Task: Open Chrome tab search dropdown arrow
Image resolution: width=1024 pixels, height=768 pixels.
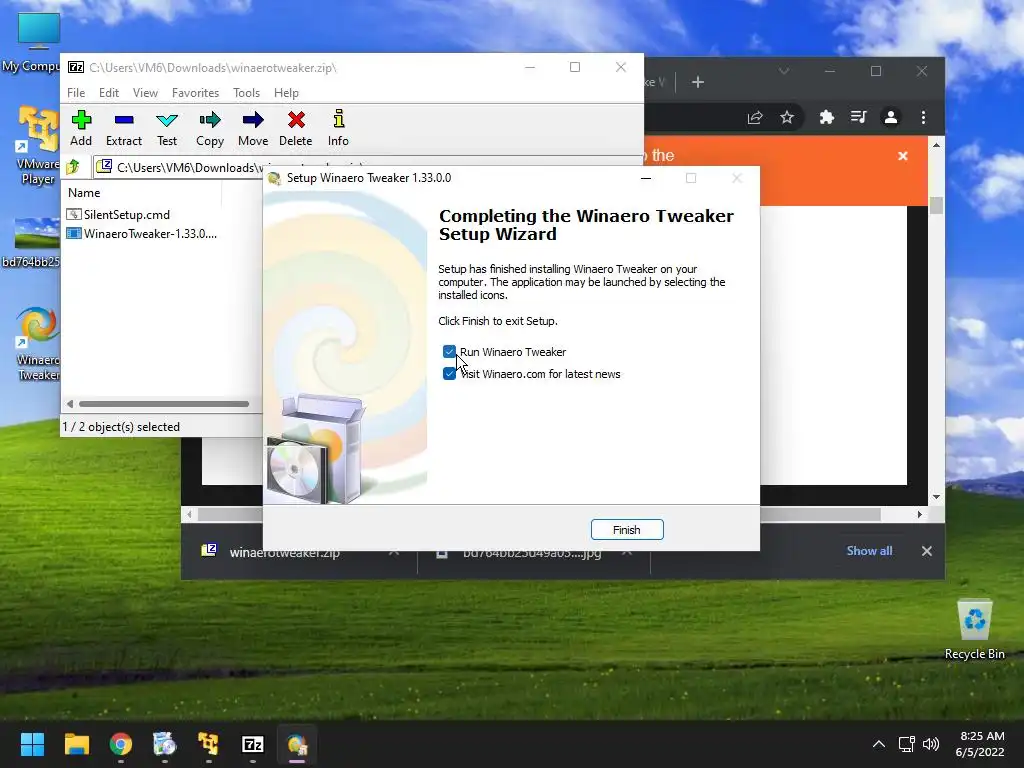Action: (784, 71)
